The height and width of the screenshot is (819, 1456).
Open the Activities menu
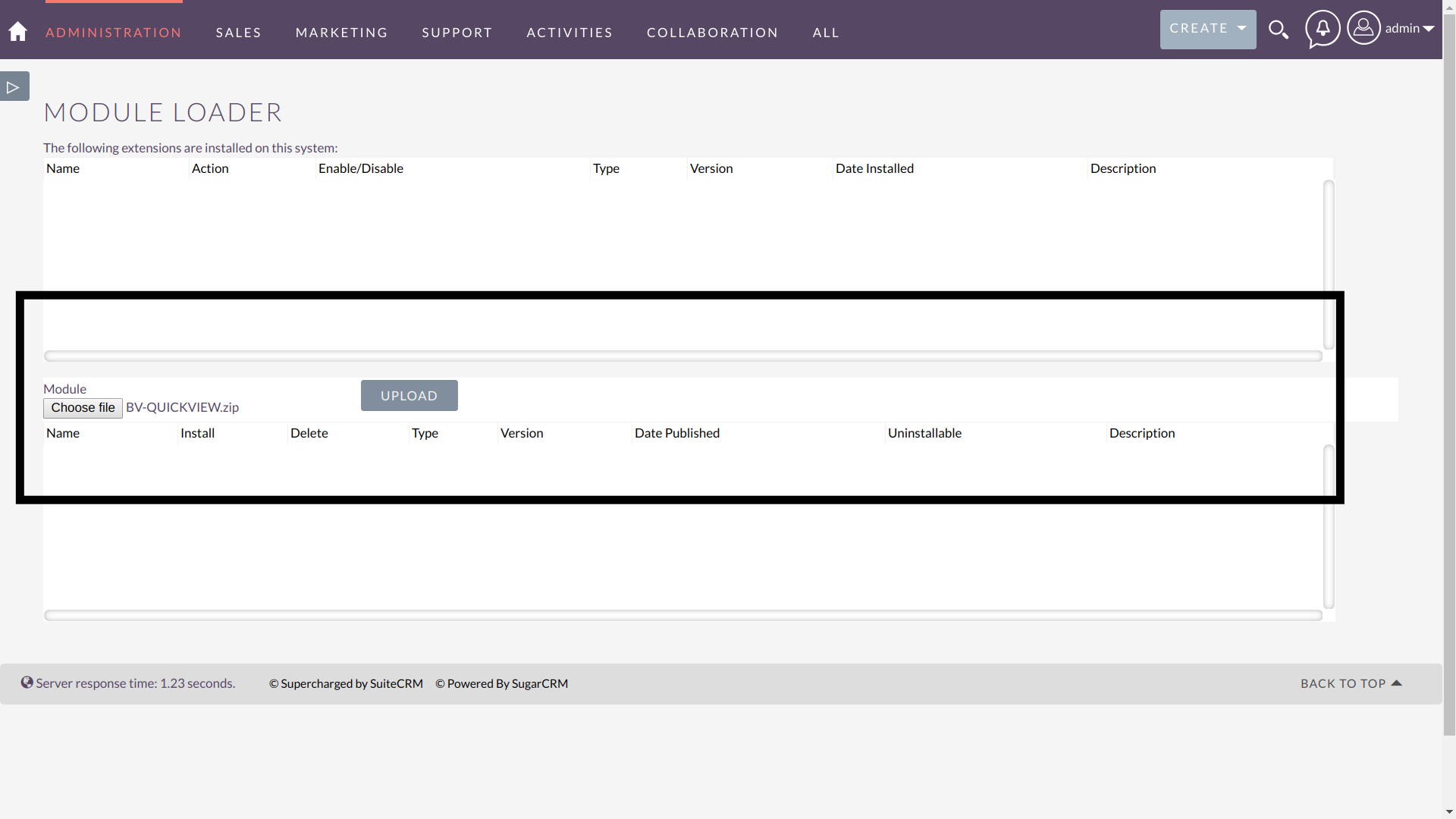(x=570, y=33)
